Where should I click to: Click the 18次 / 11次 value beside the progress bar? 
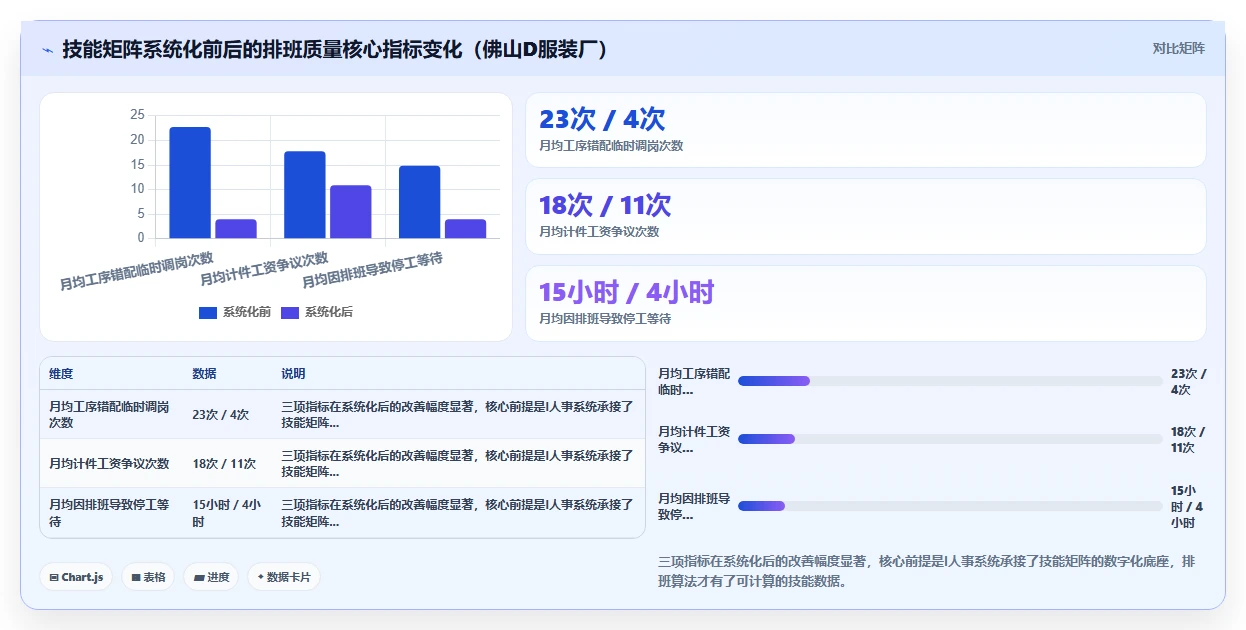1189,440
